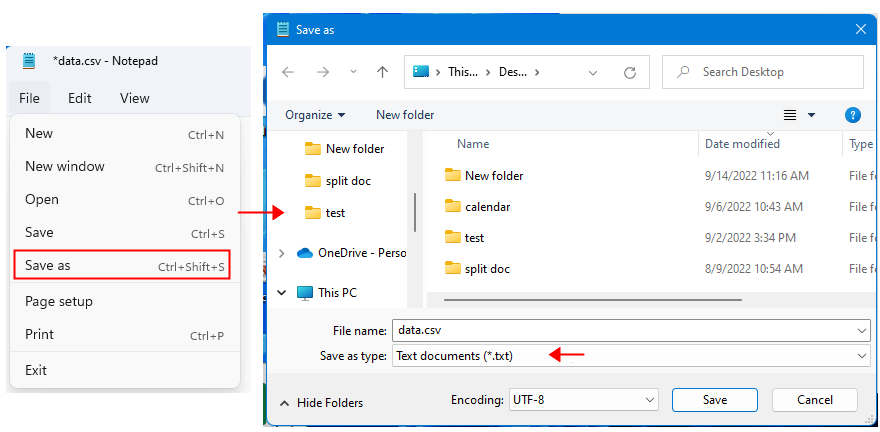Choose Save as from File menu

[x=120, y=266]
